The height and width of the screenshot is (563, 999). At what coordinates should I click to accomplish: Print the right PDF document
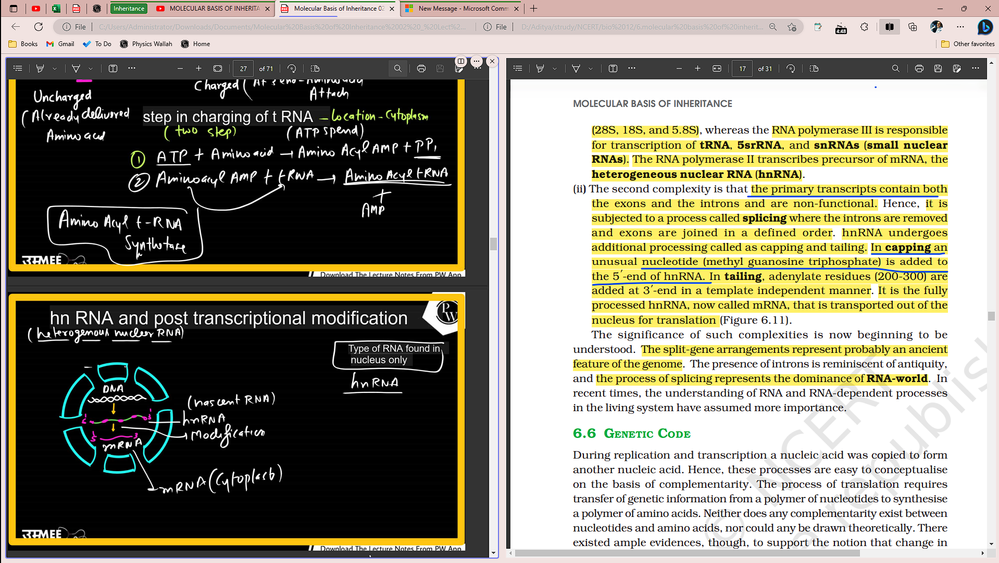click(x=919, y=68)
